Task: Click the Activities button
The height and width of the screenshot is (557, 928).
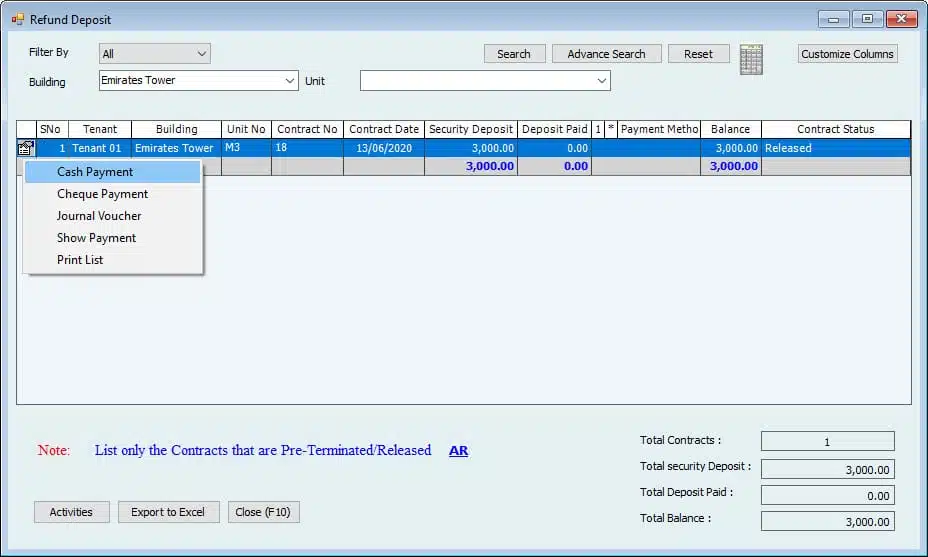Action: click(x=71, y=512)
